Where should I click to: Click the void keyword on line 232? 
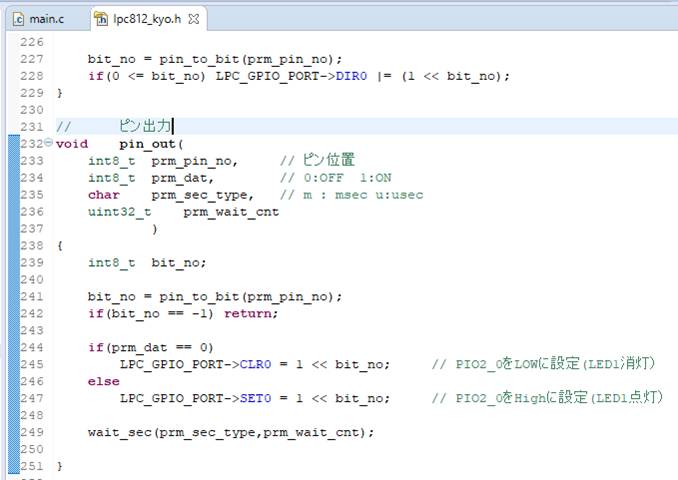click(x=72, y=143)
